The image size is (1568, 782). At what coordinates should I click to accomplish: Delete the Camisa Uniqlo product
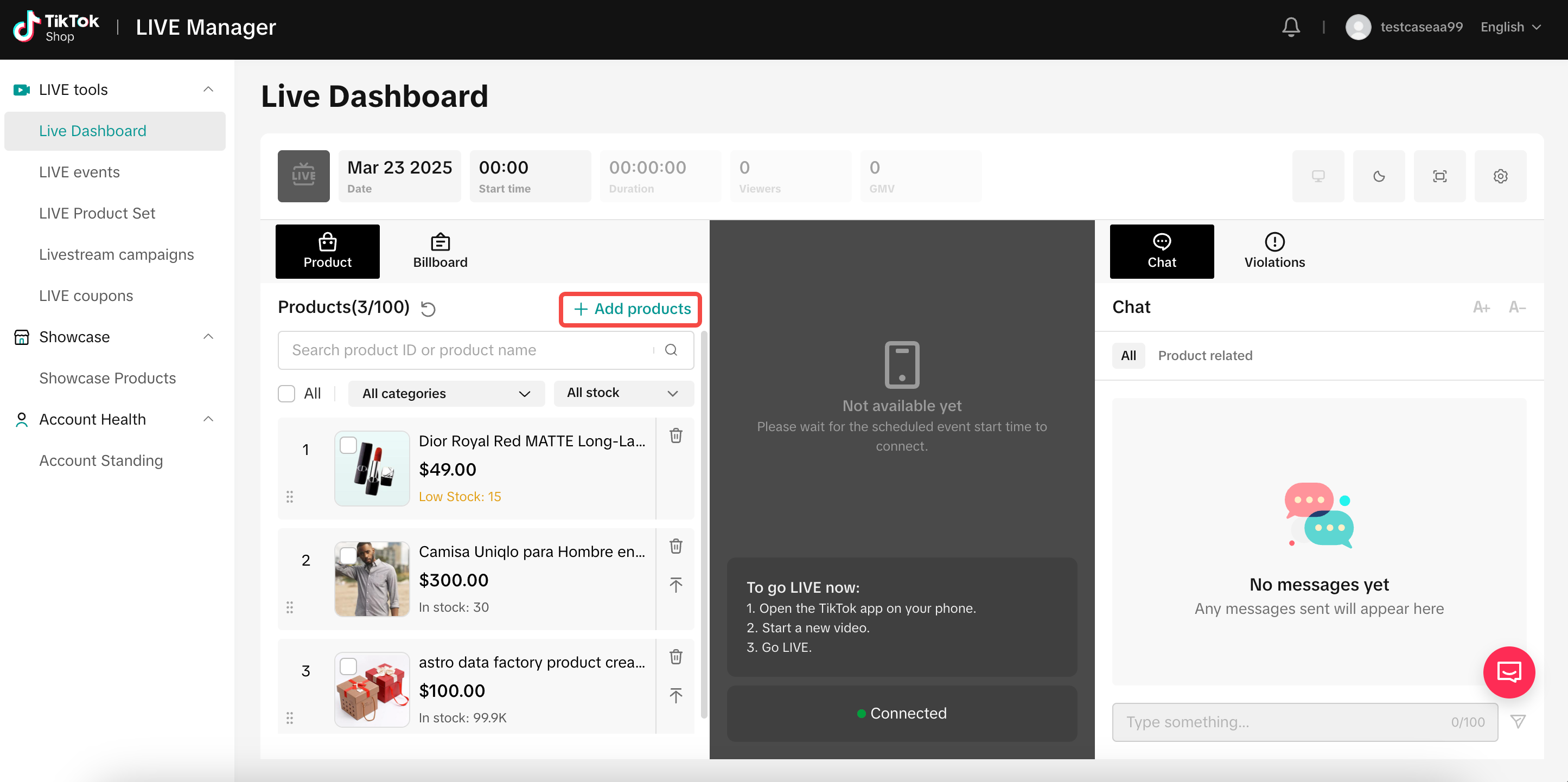(675, 546)
